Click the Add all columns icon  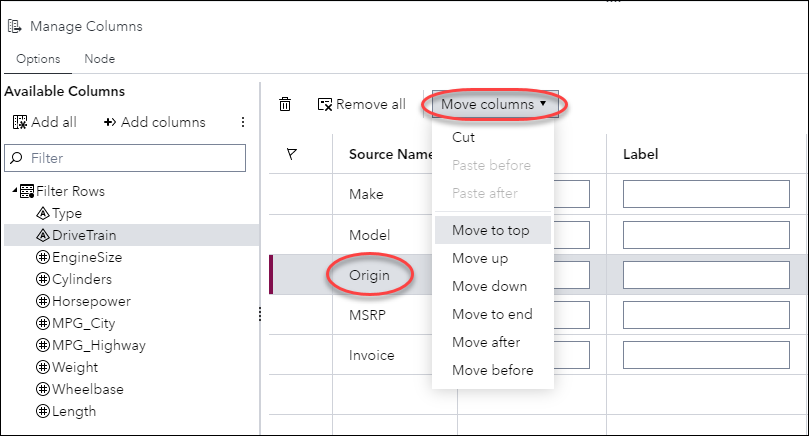pos(20,122)
